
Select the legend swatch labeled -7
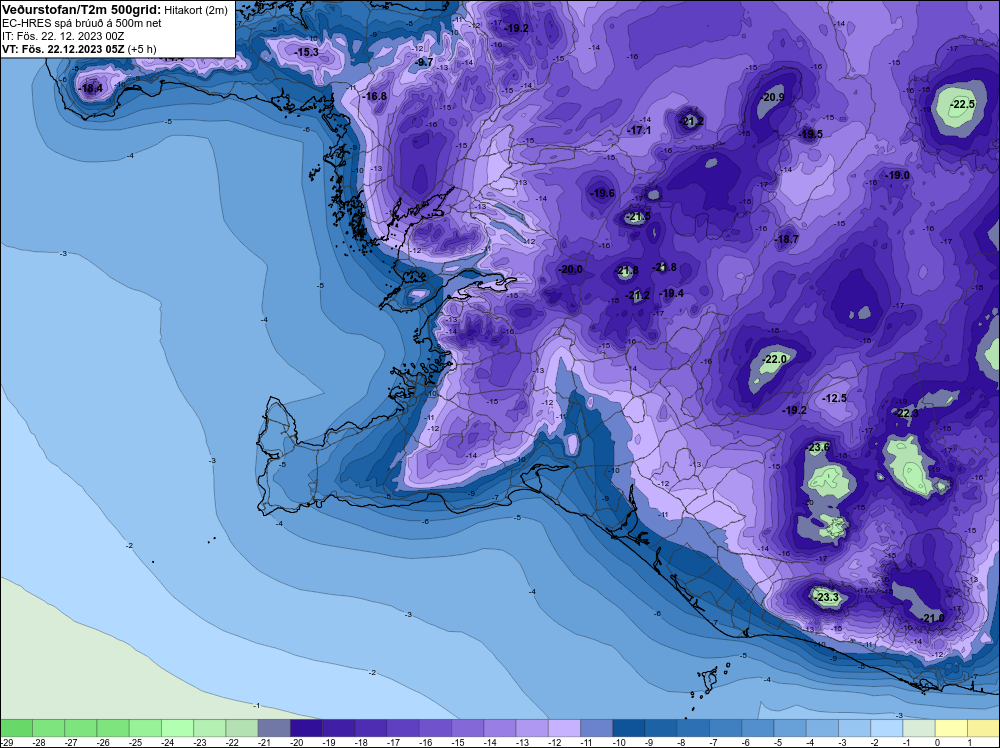point(726,728)
